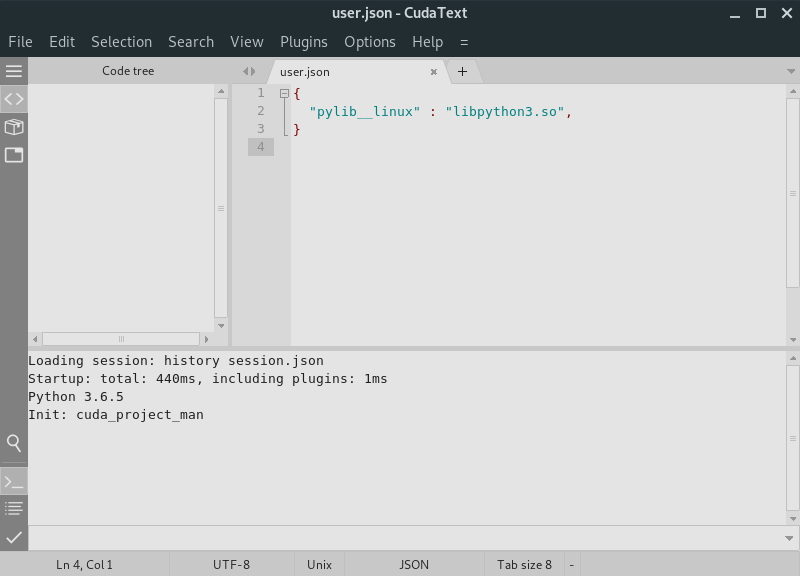Viewport: 800px width, 576px height.
Task: Open the package/snippets sidebar icon
Action: click(x=13, y=127)
